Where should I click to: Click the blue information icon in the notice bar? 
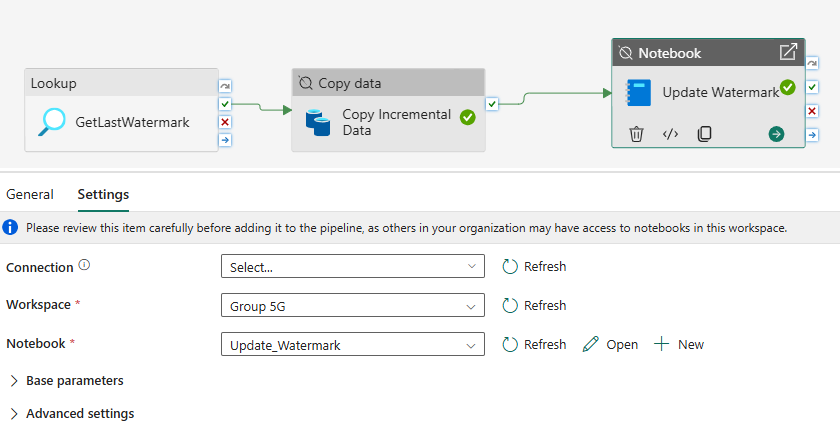[x=10, y=227]
